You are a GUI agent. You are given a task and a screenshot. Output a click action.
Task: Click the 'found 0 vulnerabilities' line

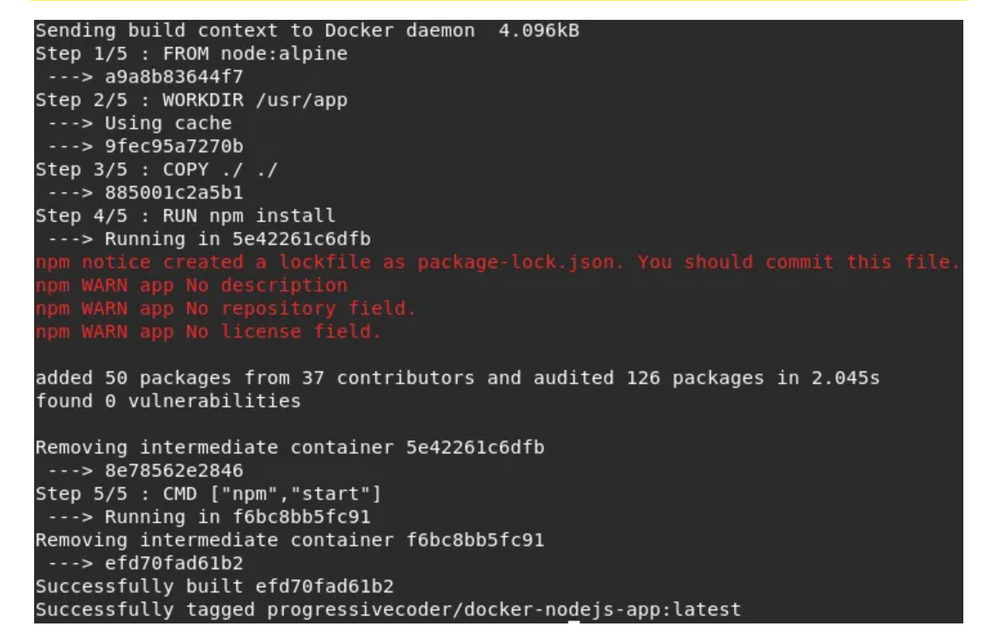tap(168, 401)
